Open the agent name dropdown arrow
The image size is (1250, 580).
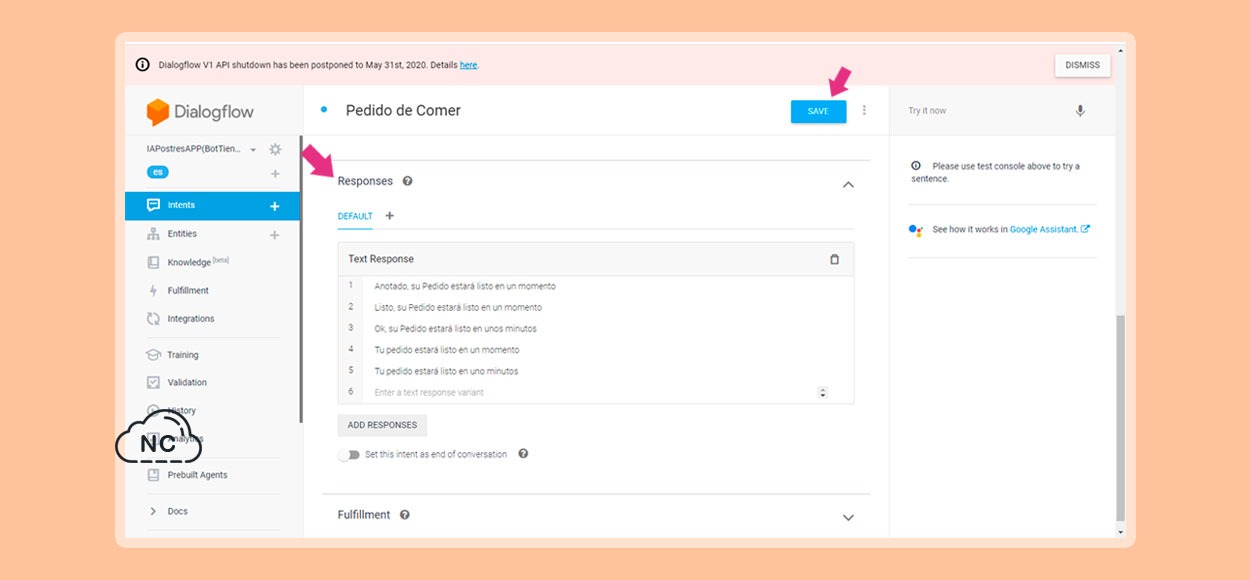coord(253,150)
